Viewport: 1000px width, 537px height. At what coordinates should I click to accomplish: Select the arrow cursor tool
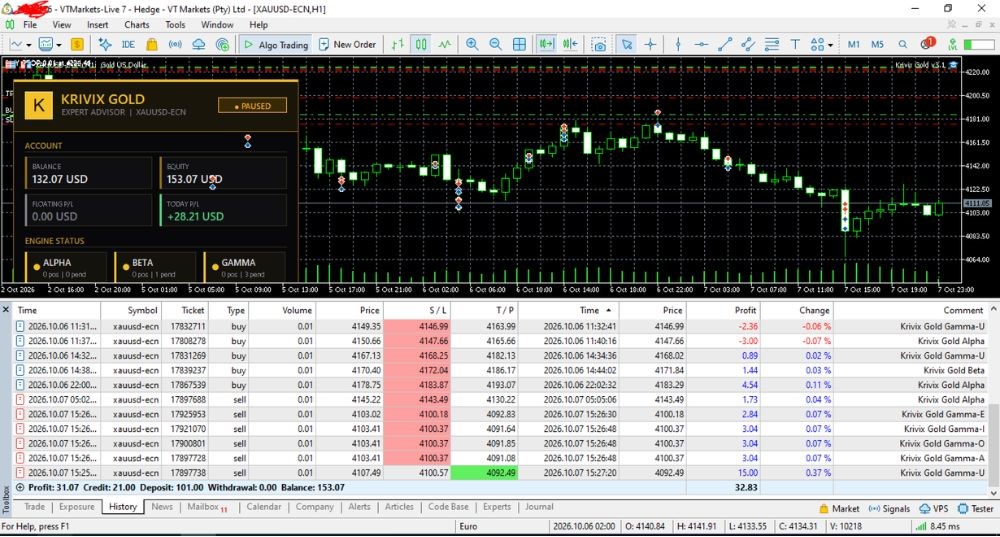[x=627, y=45]
